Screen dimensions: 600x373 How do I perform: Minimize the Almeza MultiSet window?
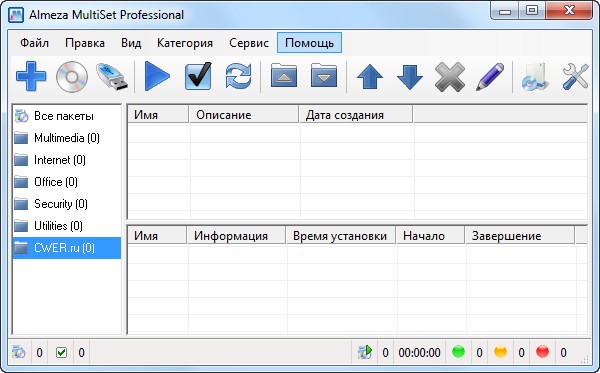click(505, 10)
